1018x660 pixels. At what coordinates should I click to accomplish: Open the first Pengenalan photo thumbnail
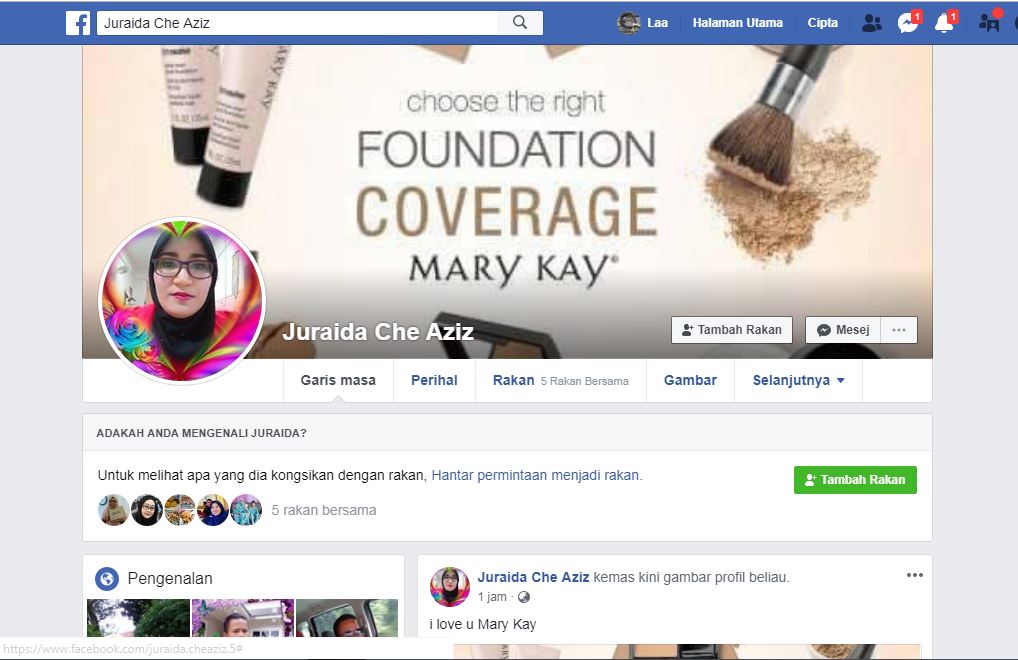click(x=138, y=618)
